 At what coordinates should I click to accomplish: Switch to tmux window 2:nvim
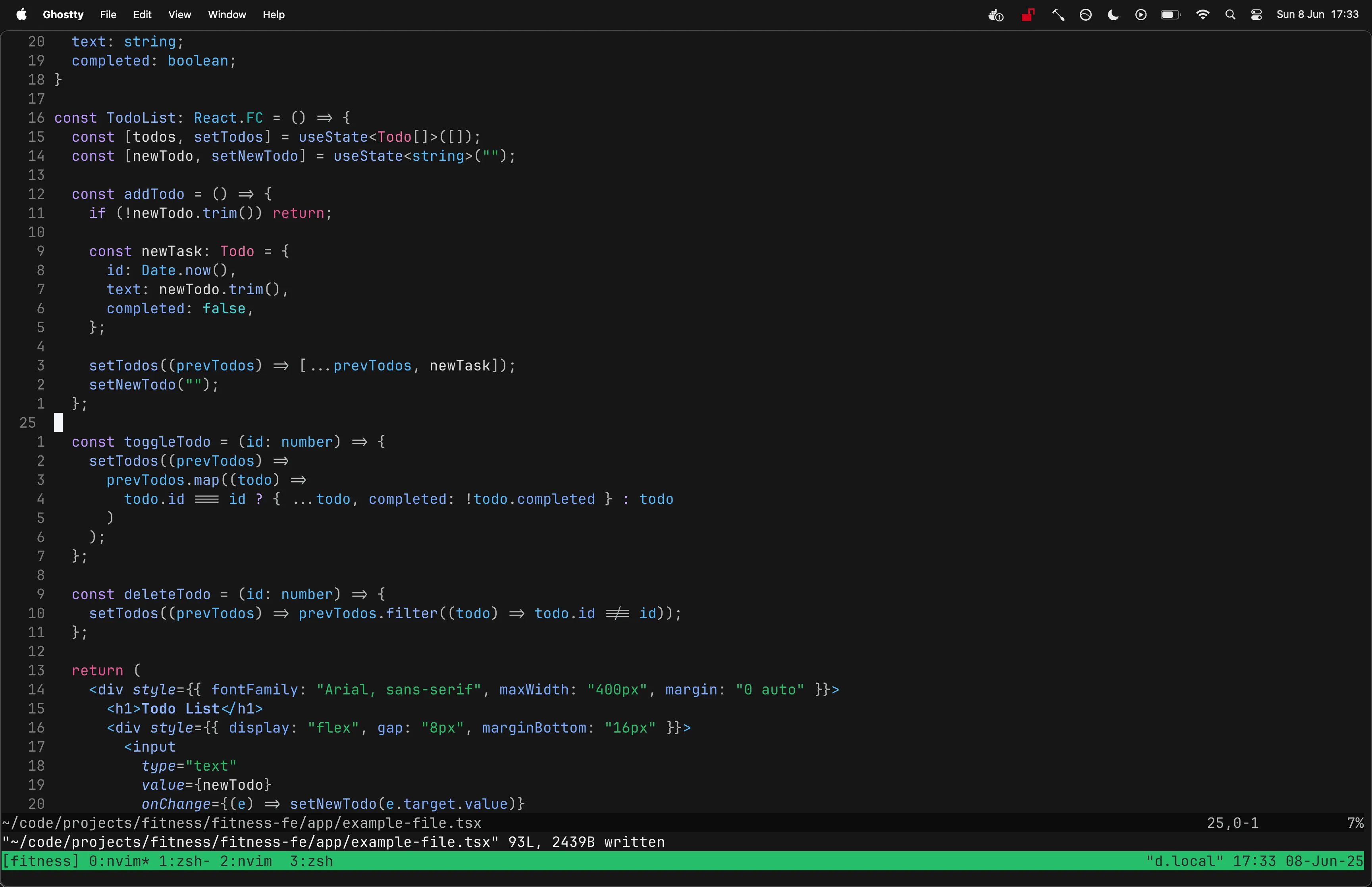[x=247, y=861]
